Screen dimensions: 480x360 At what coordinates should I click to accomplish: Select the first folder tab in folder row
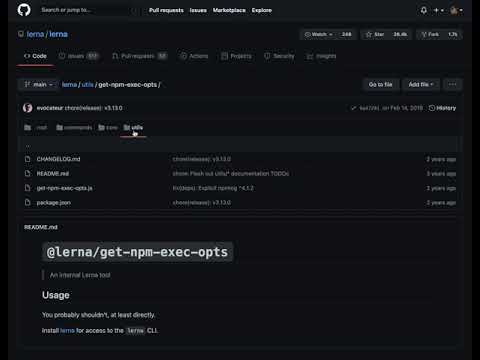coord(36,128)
